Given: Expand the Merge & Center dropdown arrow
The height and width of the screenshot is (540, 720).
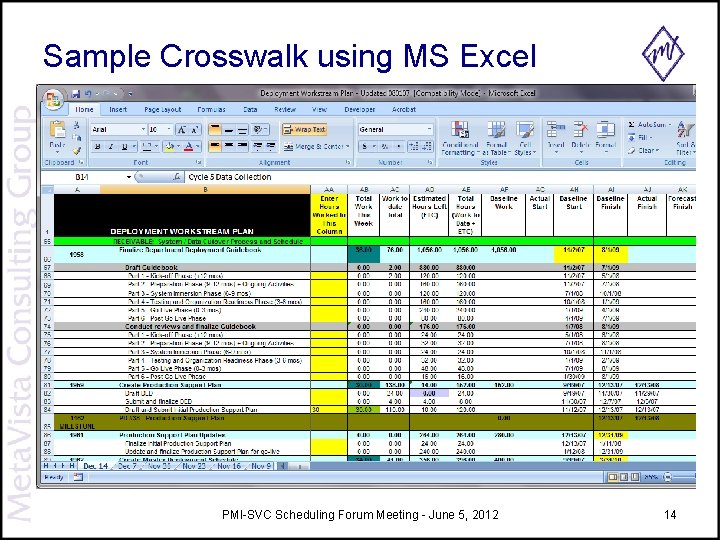Looking at the screenshot, I should click(x=348, y=146).
